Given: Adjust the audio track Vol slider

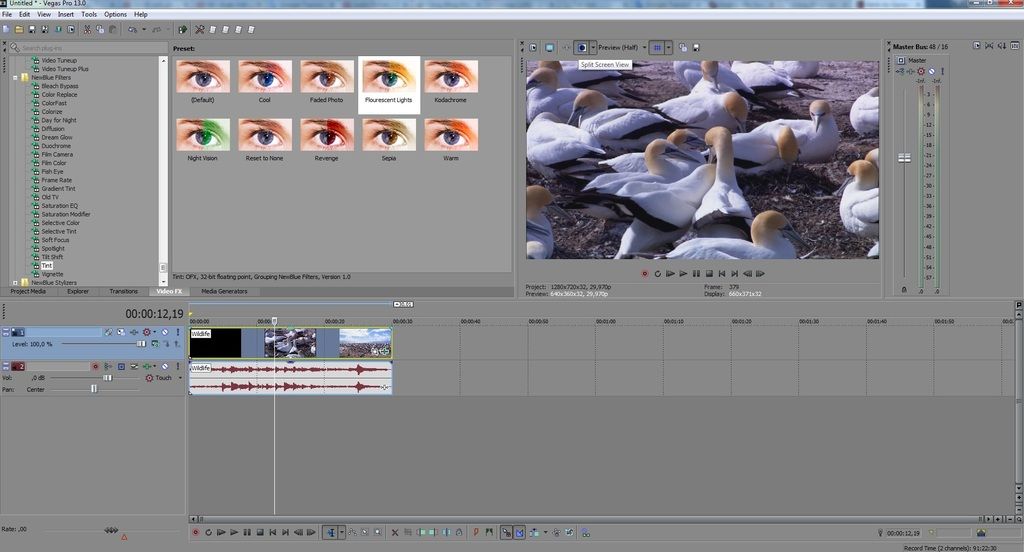Looking at the screenshot, I should 107,378.
